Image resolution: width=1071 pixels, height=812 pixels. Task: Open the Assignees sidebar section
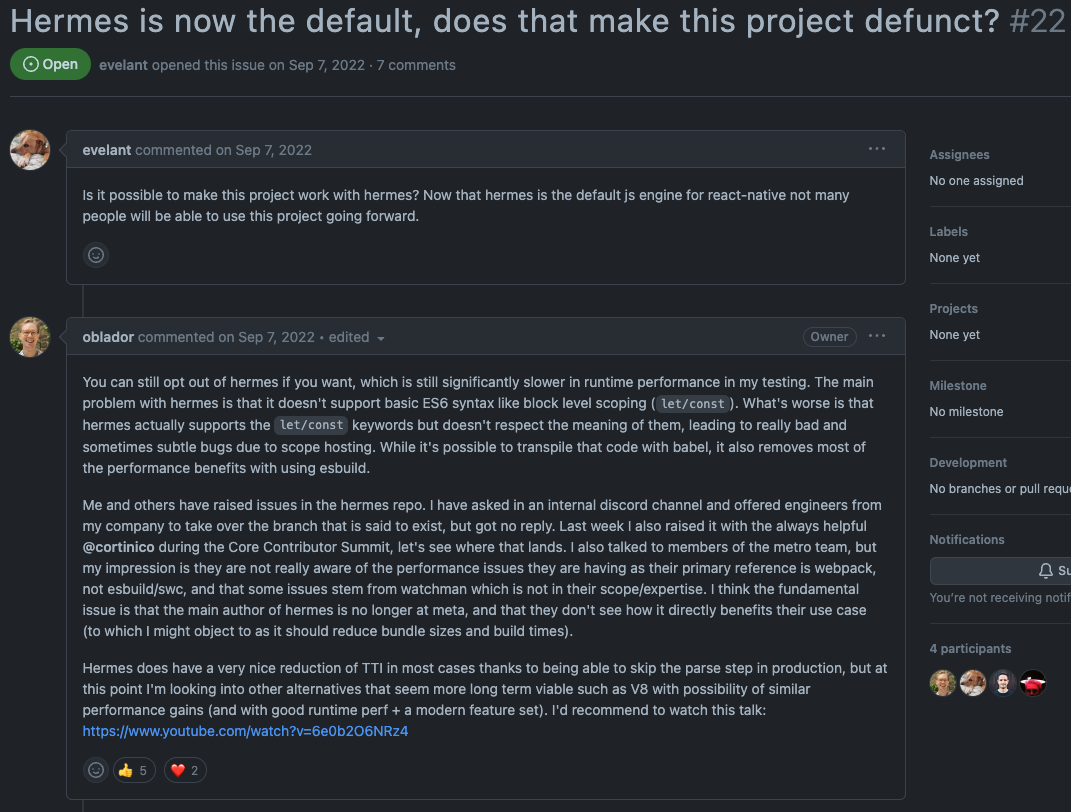coord(959,154)
